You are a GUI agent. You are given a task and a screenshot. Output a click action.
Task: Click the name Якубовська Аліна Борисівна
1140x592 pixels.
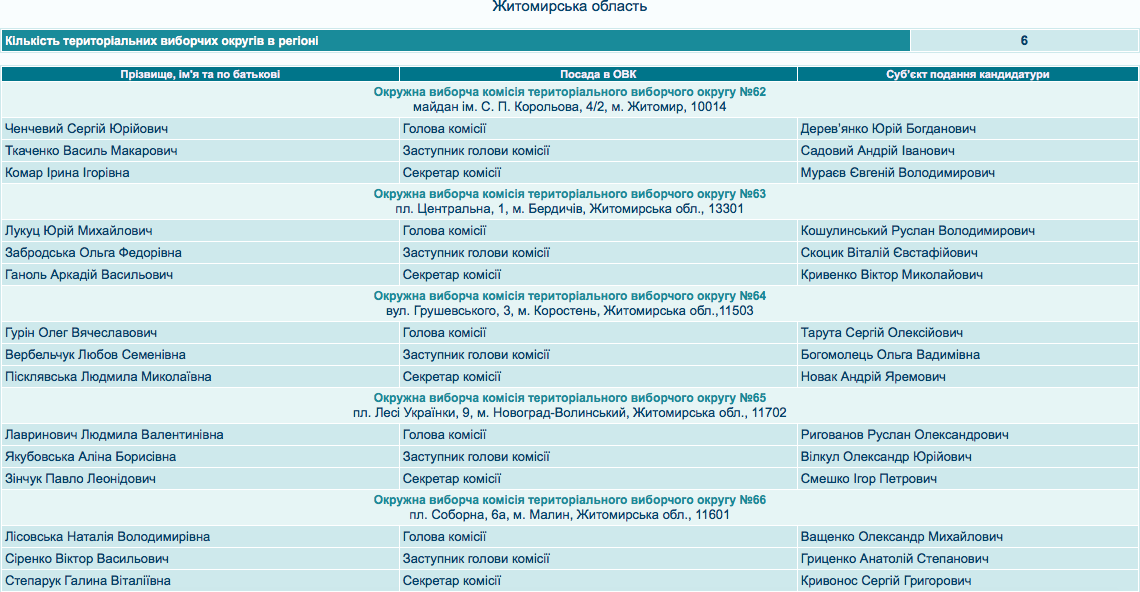[90, 457]
